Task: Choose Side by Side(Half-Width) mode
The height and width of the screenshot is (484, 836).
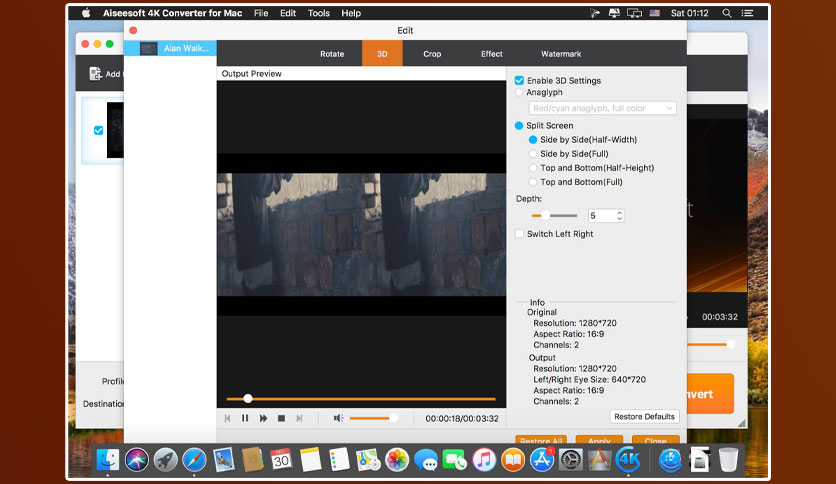Action: tap(533, 140)
